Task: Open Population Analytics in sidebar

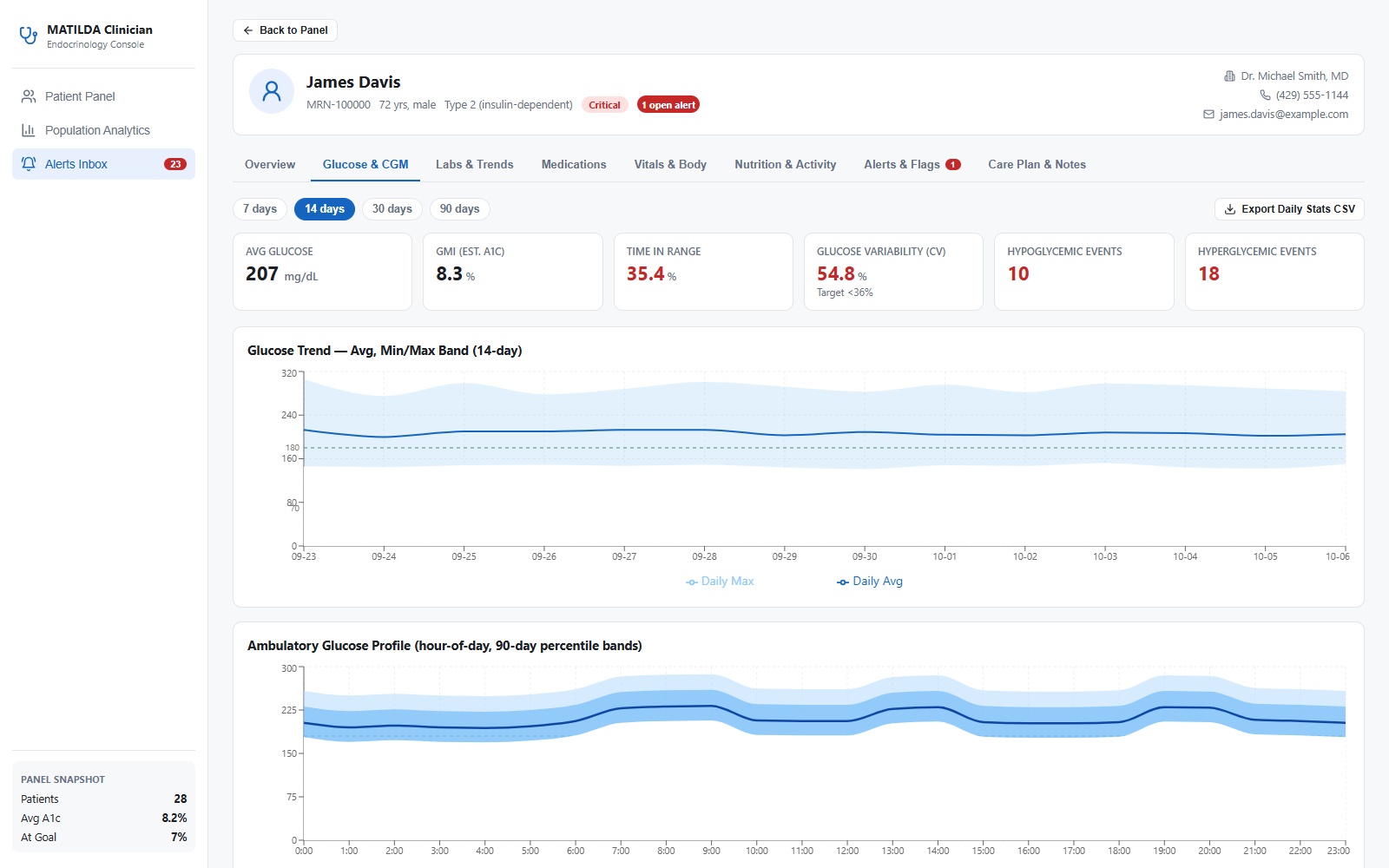Action: click(x=103, y=130)
